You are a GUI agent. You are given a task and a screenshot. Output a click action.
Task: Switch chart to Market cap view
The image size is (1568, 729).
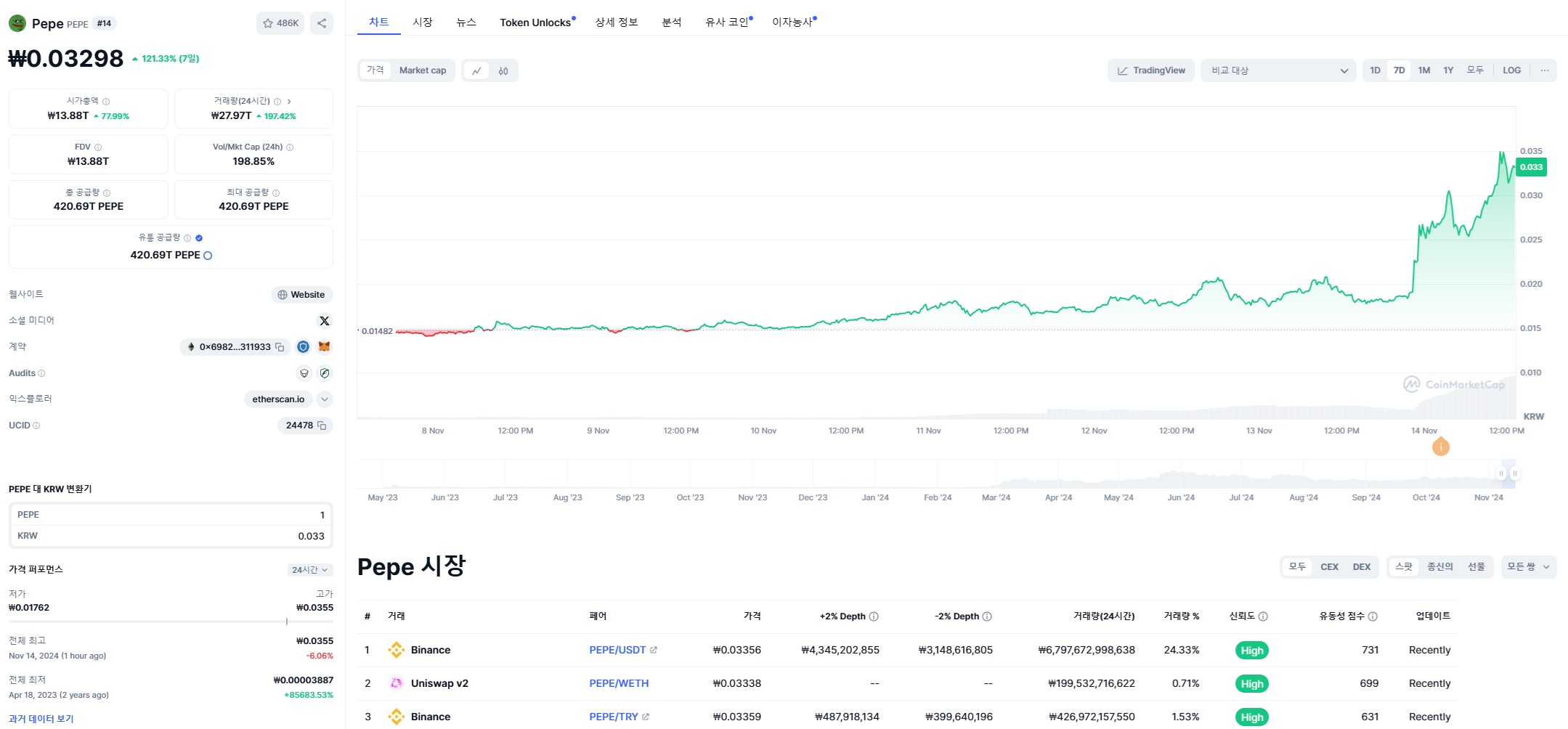pos(423,70)
